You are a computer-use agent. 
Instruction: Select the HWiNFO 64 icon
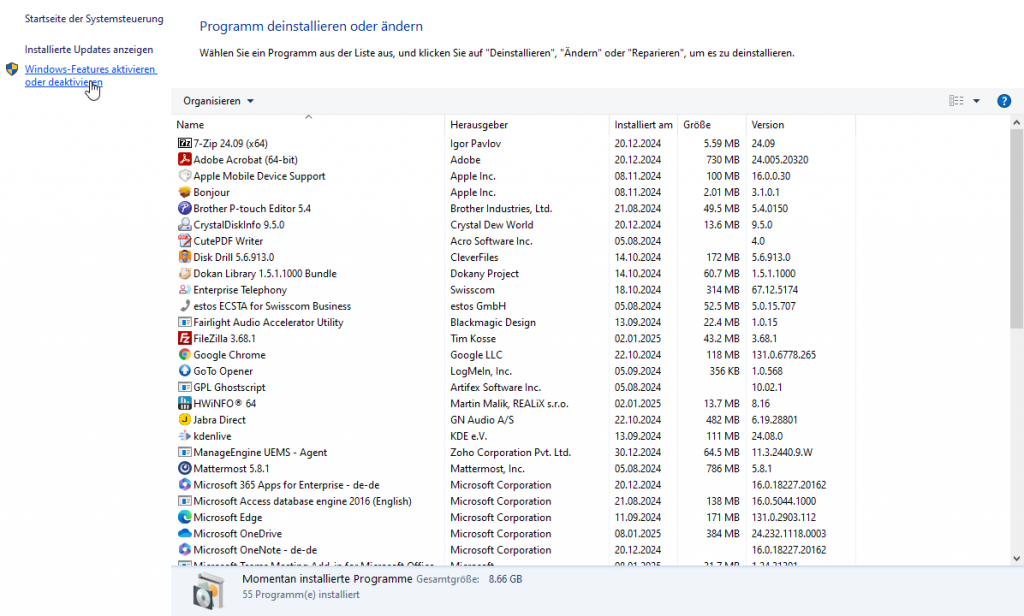pos(185,404)
